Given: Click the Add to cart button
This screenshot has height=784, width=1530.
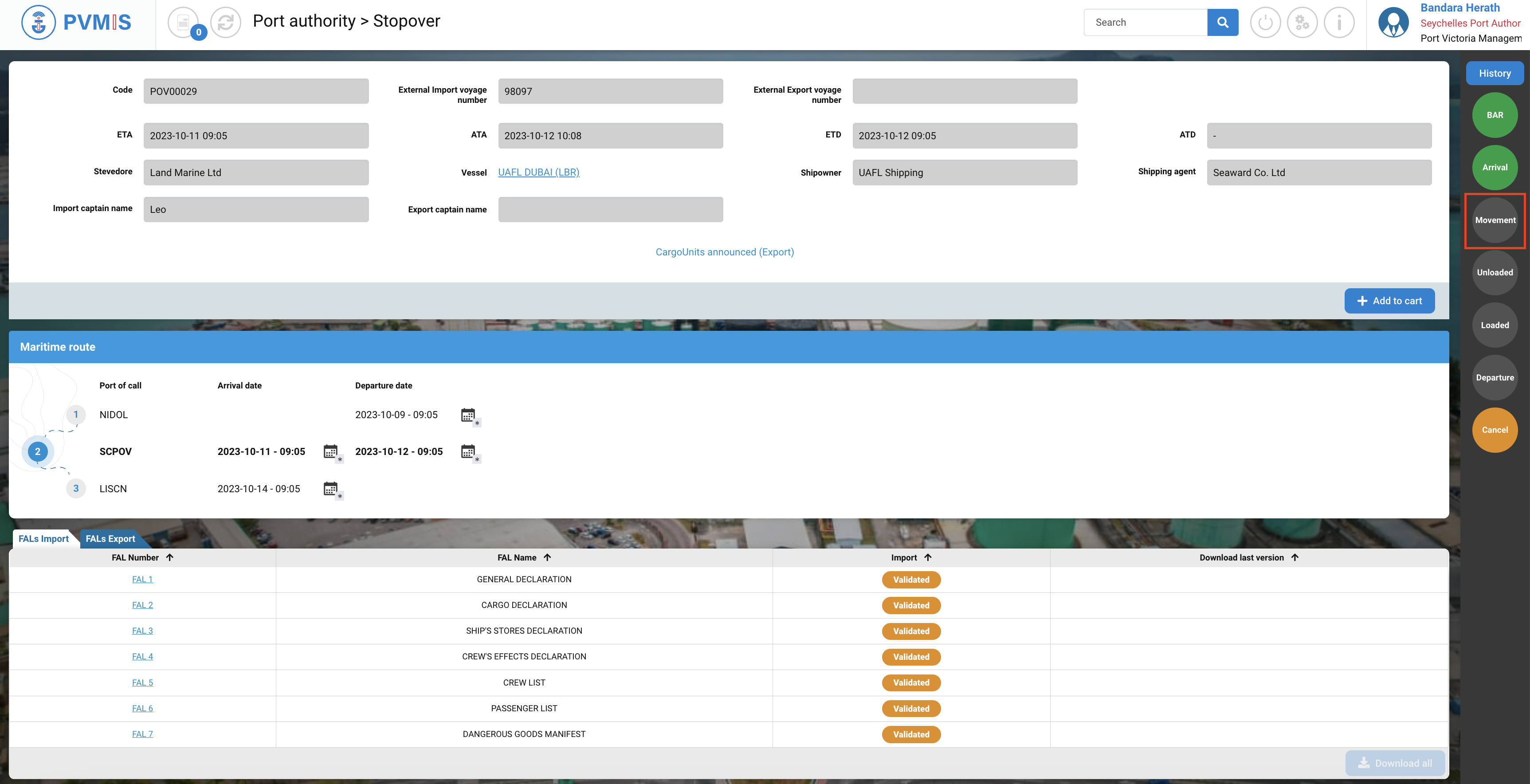Looking at the screenshot, I should pyautogui.click(x=1389, y=301).
